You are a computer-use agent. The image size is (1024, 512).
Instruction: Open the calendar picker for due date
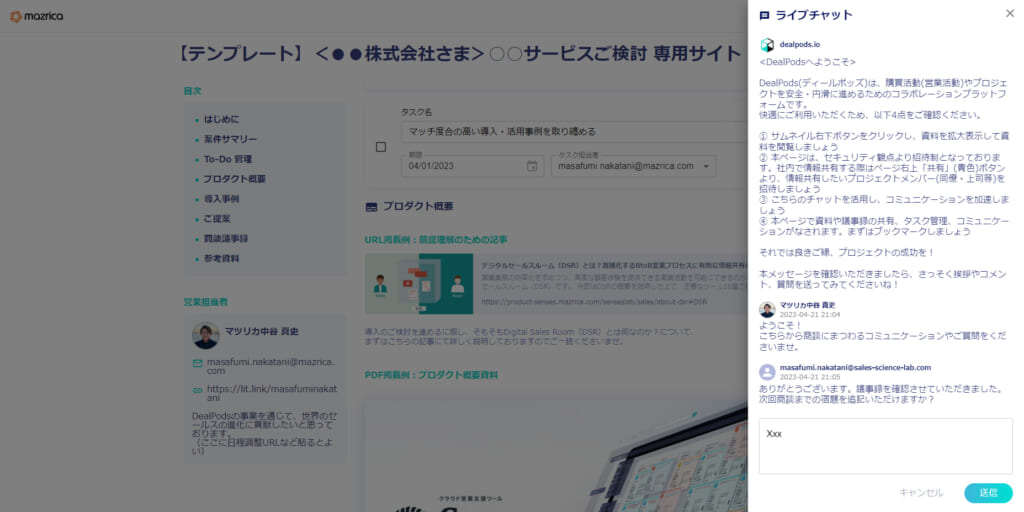pos(532,166)
